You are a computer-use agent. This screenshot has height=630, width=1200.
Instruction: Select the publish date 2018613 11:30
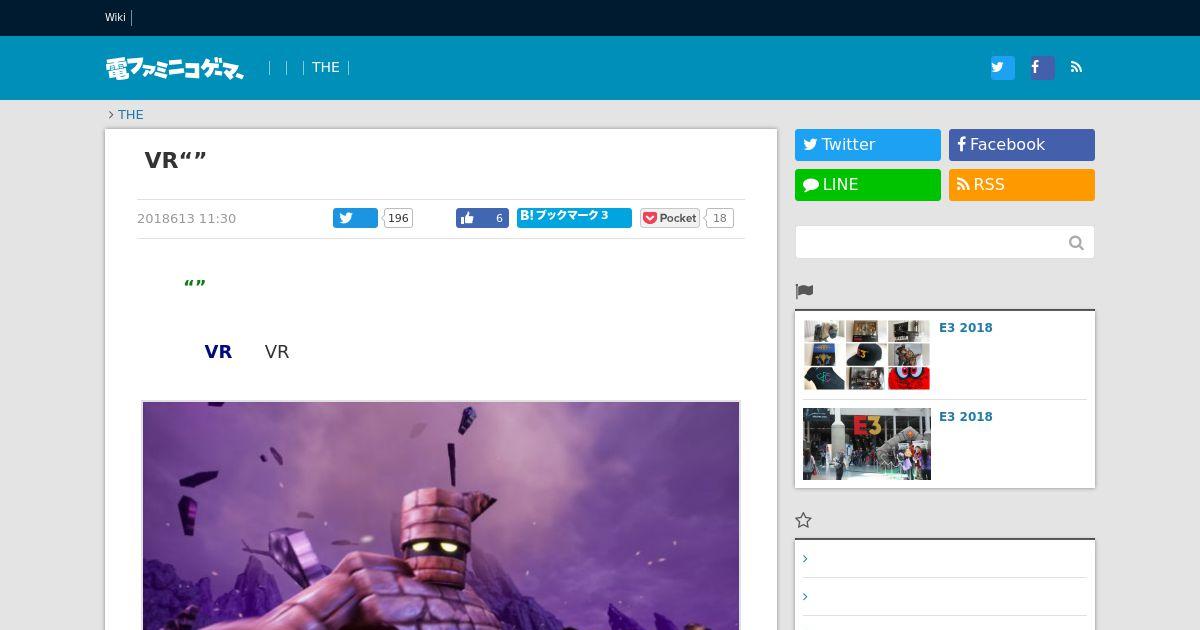click(186, 219)
